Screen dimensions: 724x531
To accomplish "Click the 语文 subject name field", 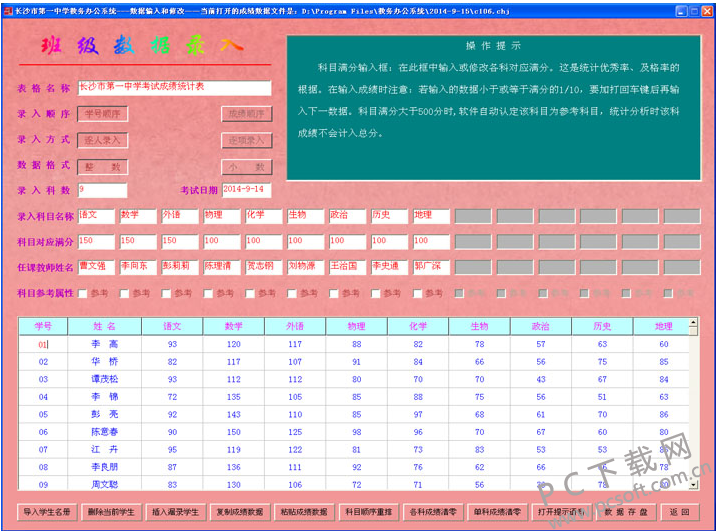I will point(96,216).
